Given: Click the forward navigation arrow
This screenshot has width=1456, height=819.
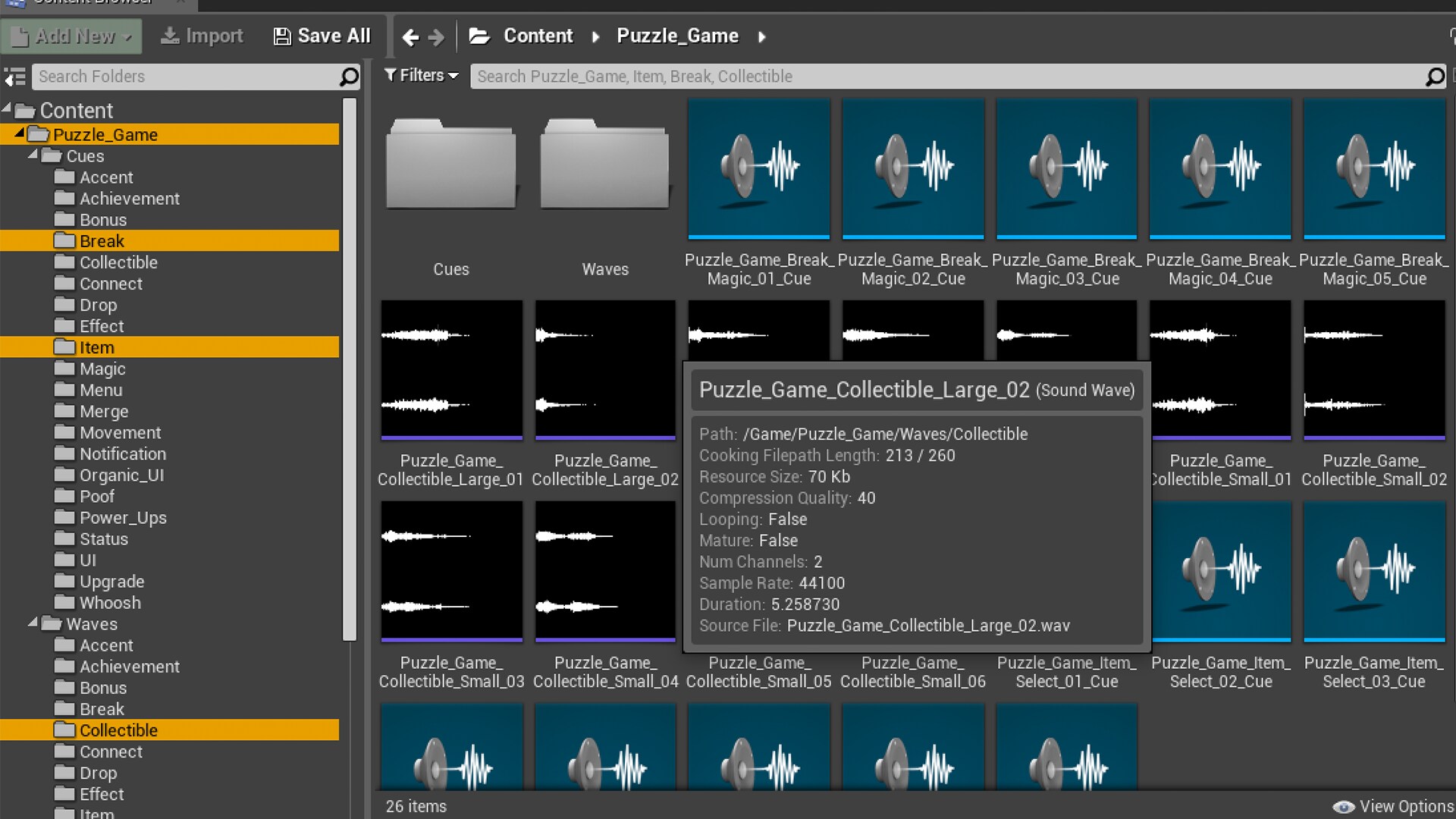Looking at the screenshot, I should [x=437, y=36].
